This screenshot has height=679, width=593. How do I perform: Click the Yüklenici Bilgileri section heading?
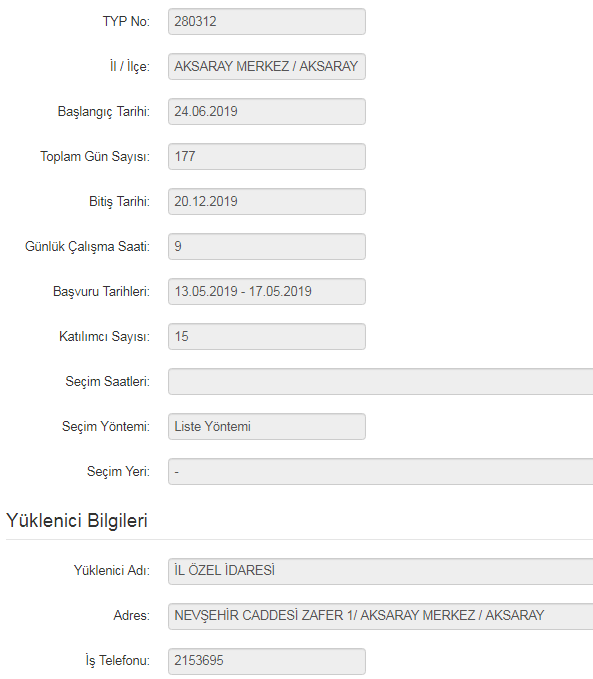pyautogui.click(x=77, y=521)
